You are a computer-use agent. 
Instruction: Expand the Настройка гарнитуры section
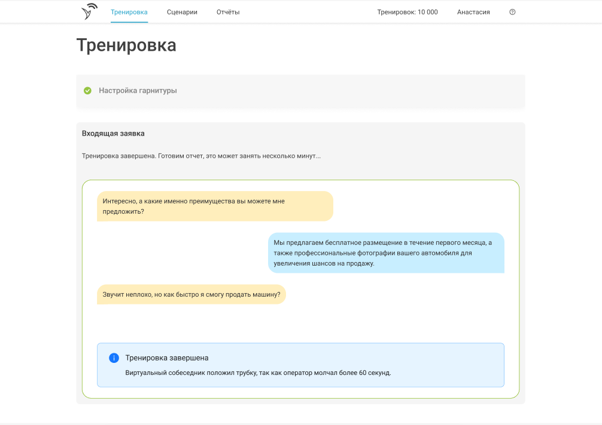pos(138,91)
